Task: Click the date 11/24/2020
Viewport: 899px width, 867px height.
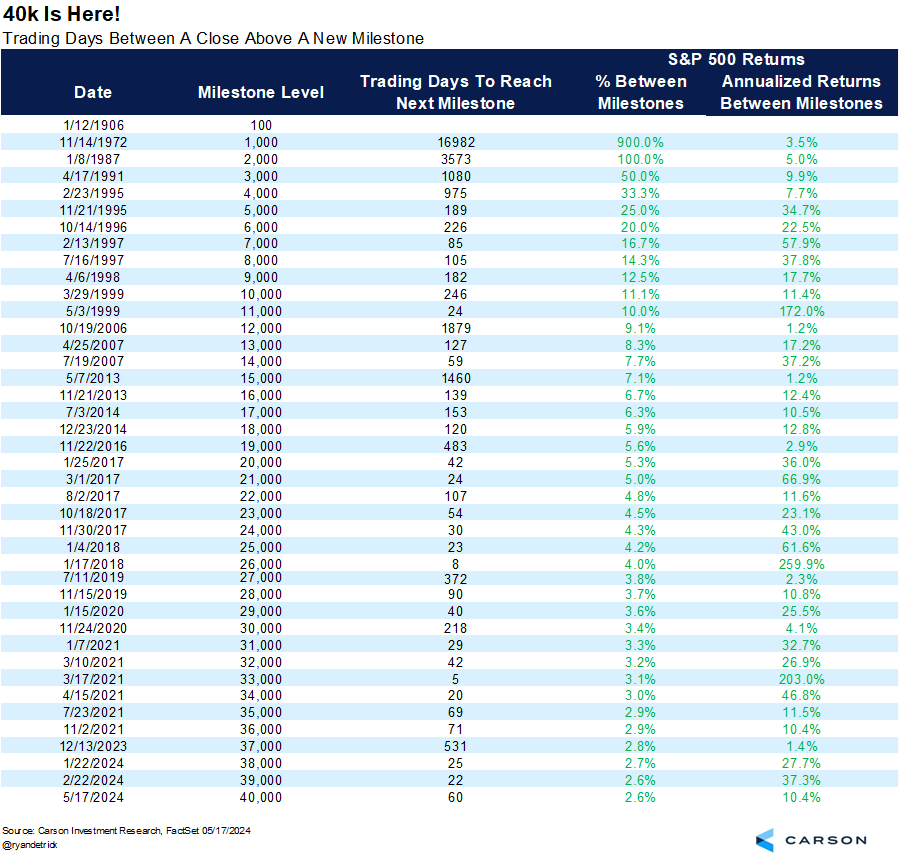Action: (x=93, y=628)
